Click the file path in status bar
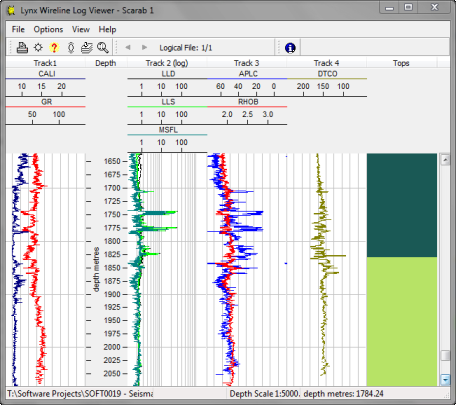456x405 pixels. click(x=80, y=394)
